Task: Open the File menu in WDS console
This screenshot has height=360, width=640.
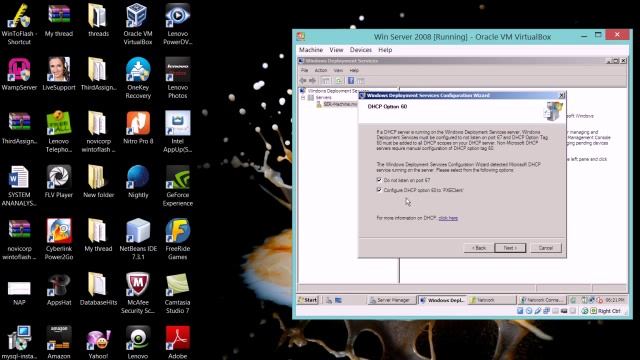Action: (x=304, y=70)
